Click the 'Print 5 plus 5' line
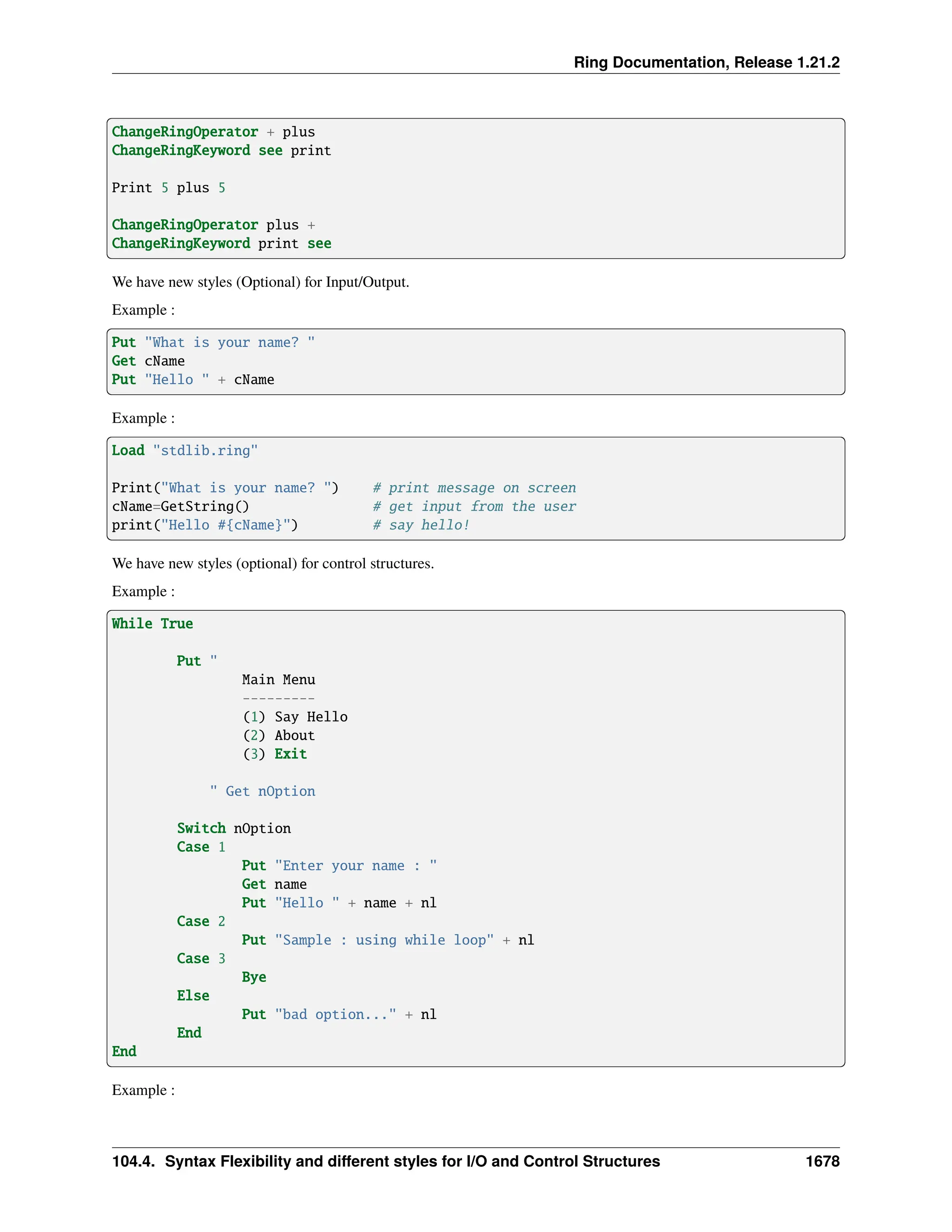952x1232 pixels. 168,188
